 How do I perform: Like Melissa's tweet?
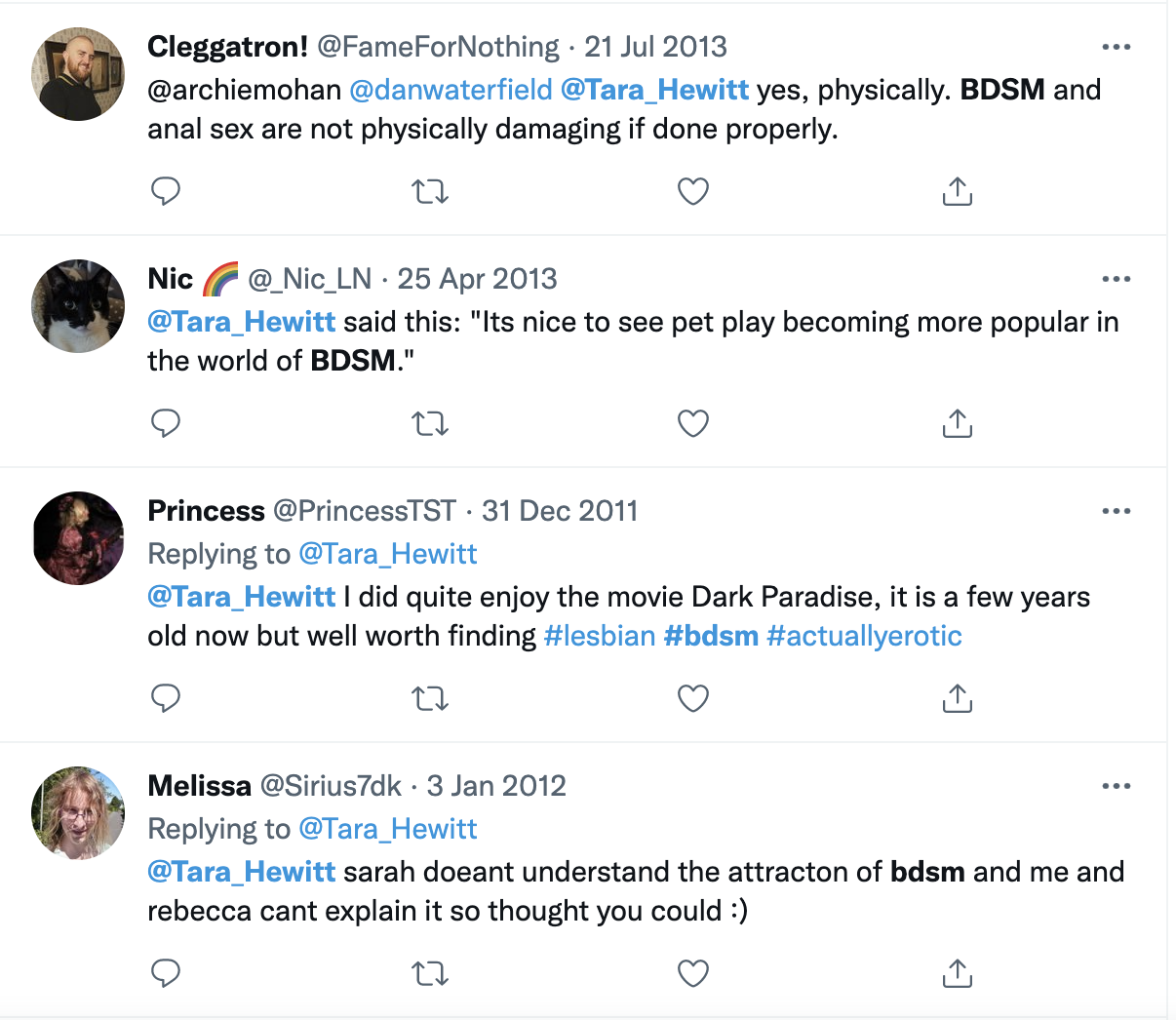coord(693,973)
